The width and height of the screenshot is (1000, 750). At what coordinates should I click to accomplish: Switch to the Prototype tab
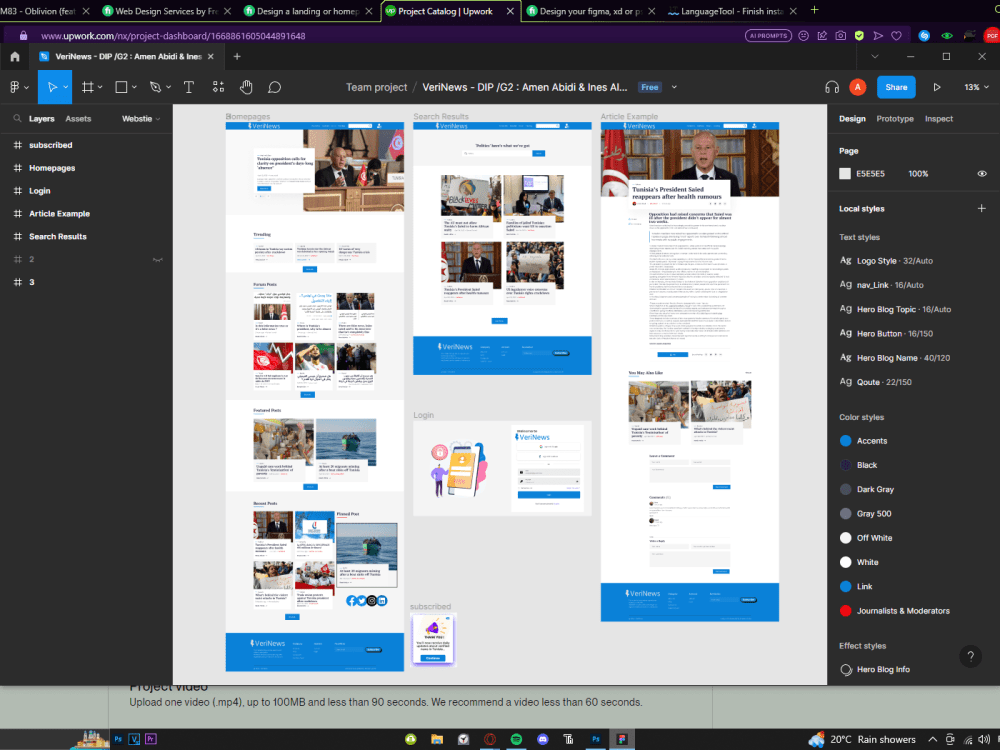pos(895,119)
